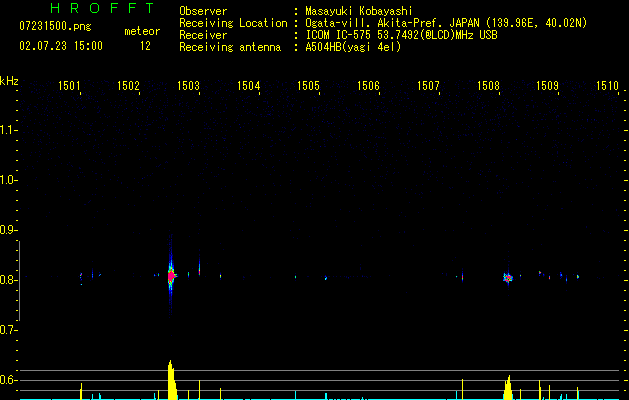Click the grey vertical range bar near 0.8 kHz
The image size is (629, 400).
point(19,281)
